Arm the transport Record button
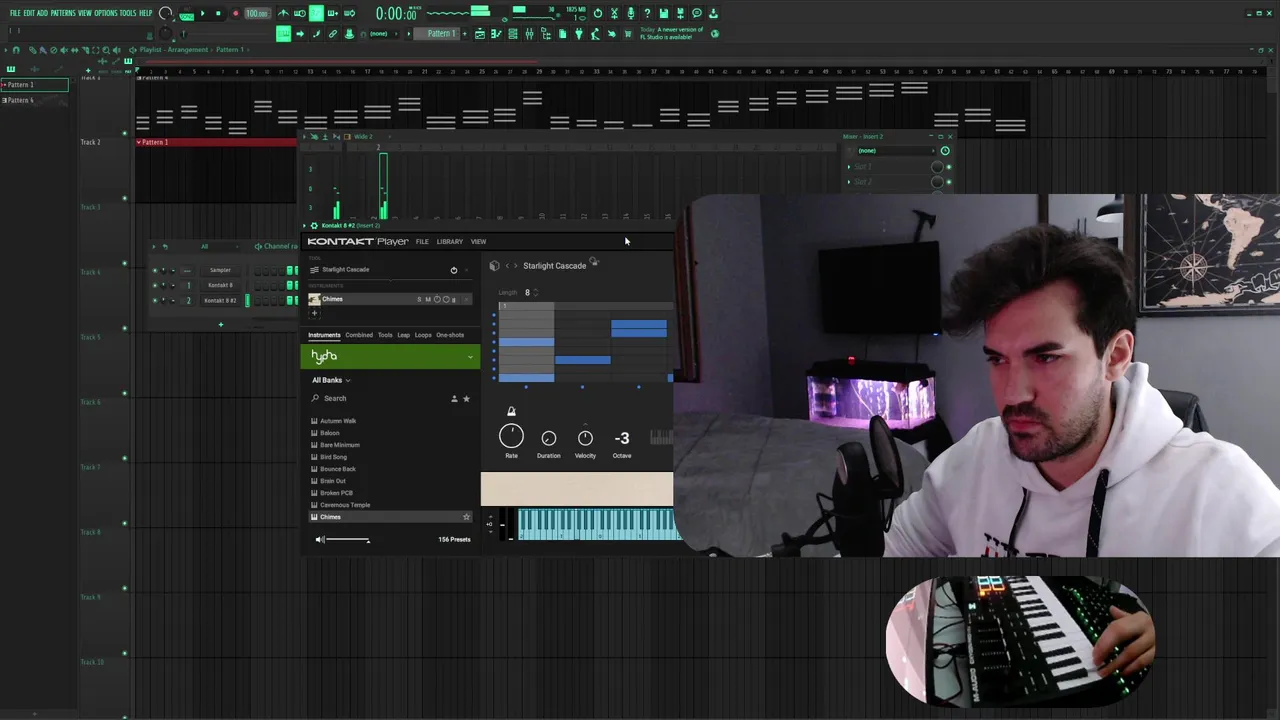 pyautogui.click(x=236, y=13)
